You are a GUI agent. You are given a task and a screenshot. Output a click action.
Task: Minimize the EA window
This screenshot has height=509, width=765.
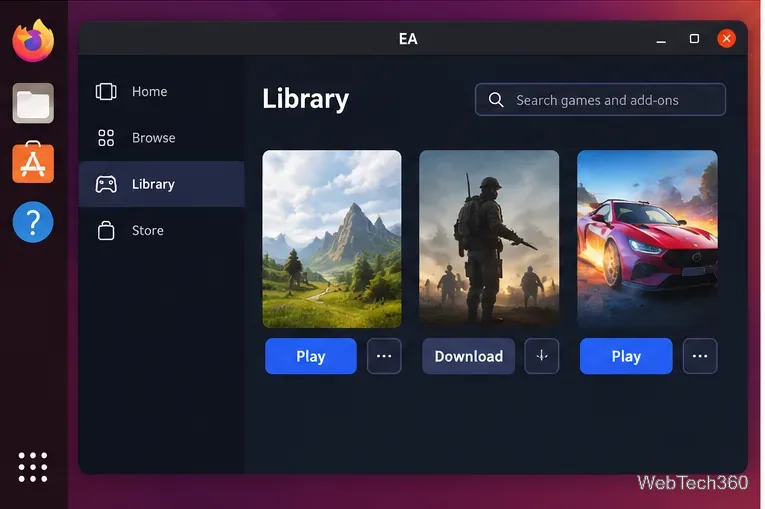click(661, 39)
